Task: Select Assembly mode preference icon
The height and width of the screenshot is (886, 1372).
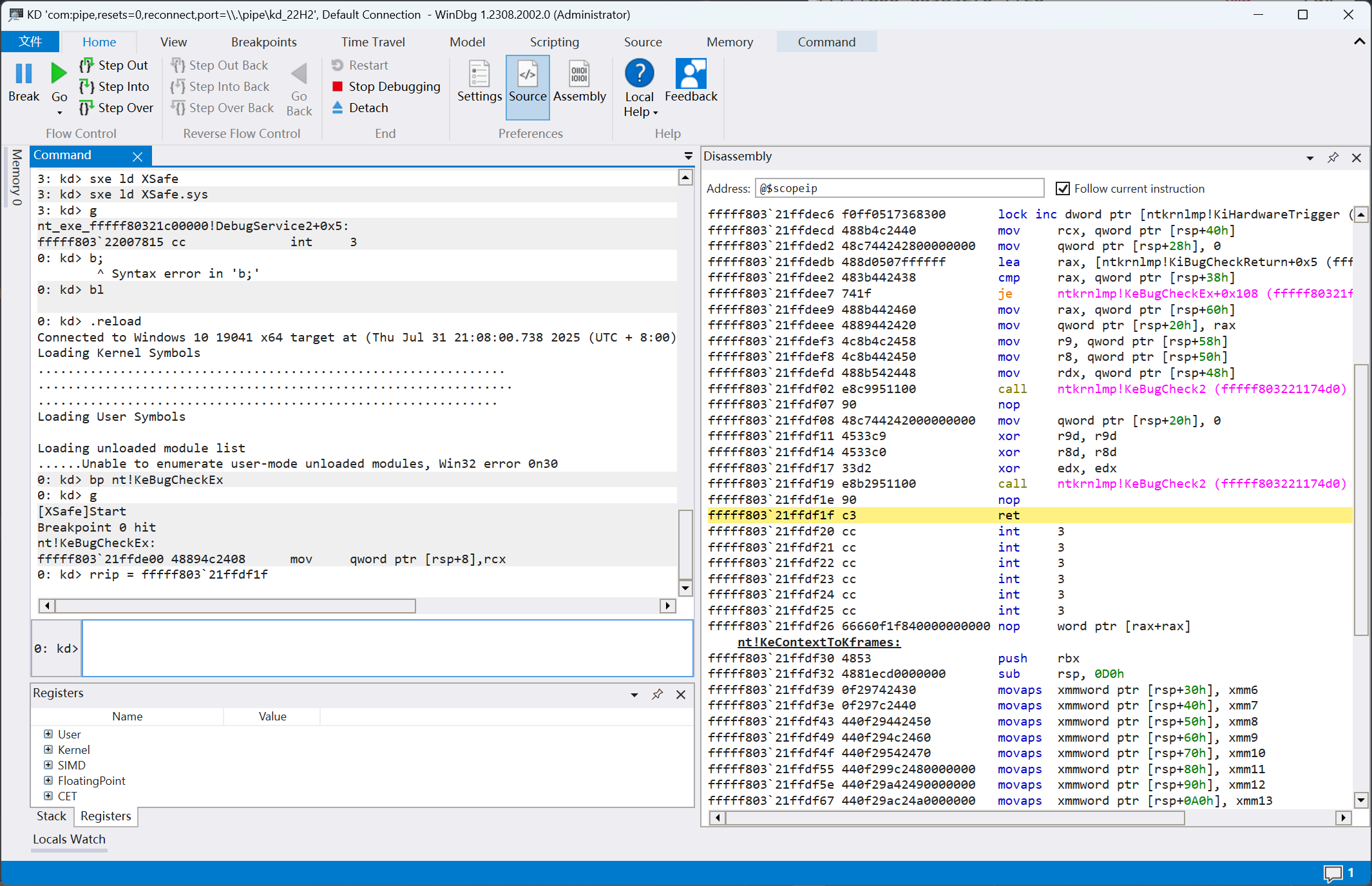Action: coord(579,73)
